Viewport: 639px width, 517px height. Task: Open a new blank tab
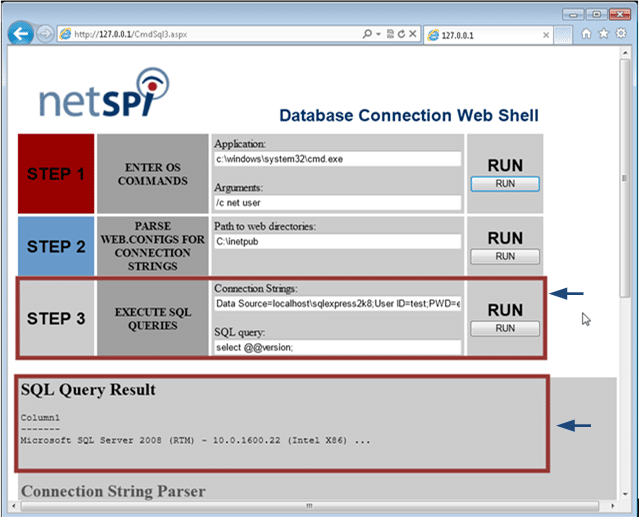[563, 35]
